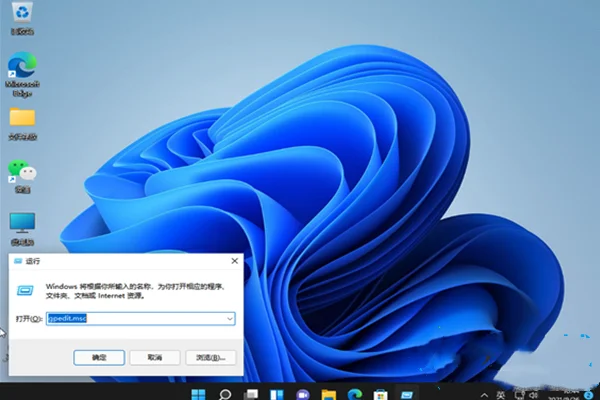
Task: Open Teams Chat on the taskbar
Action: 303,394
